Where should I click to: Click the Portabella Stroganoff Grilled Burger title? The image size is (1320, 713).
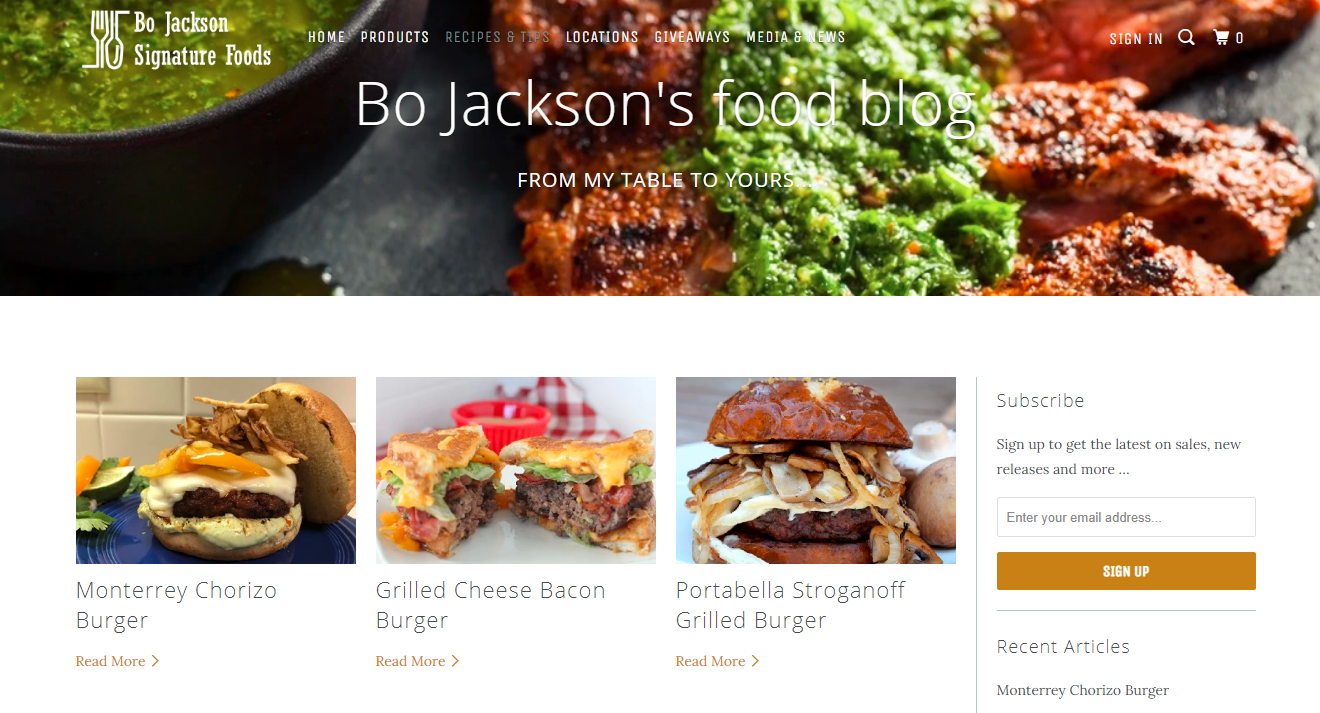790,605
